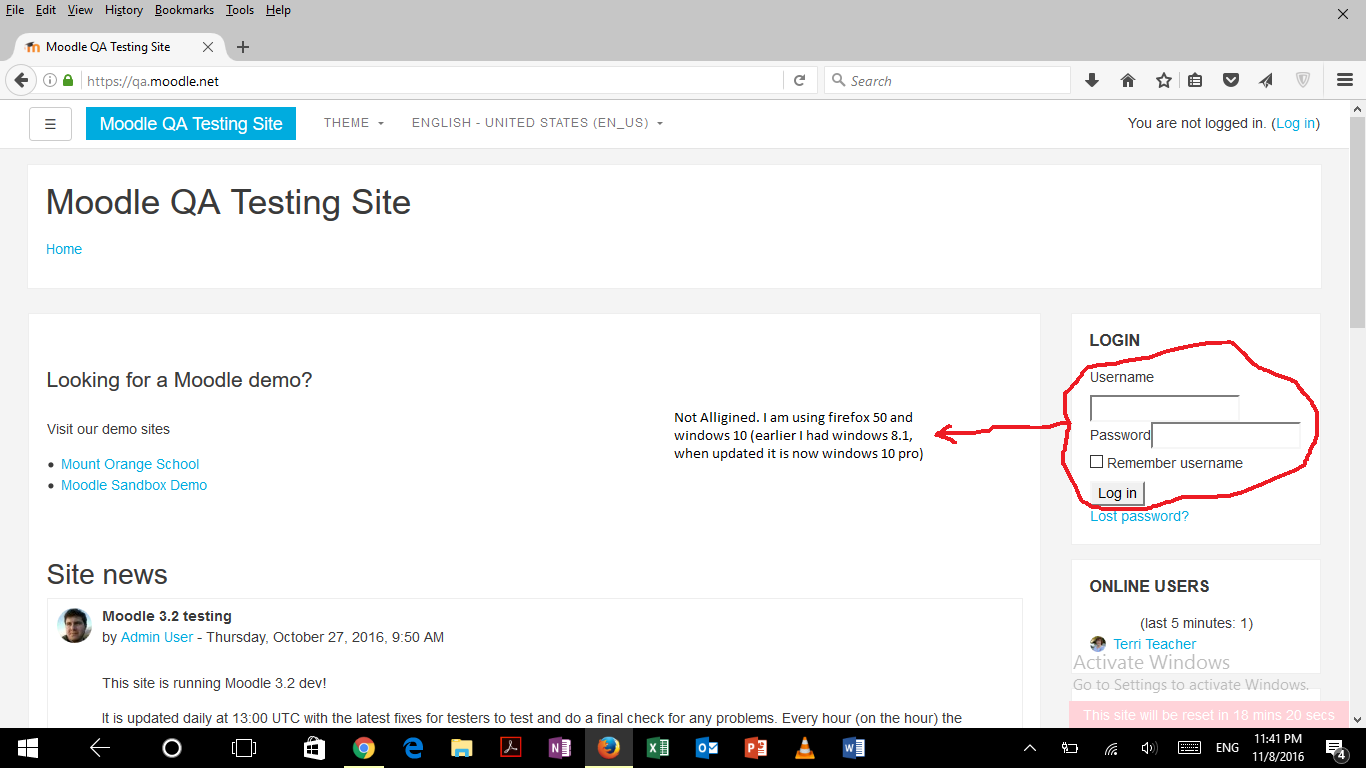The image size is (1366, 768).
Task: Click taskbar Back arrow icon
Action: point(99,748)
